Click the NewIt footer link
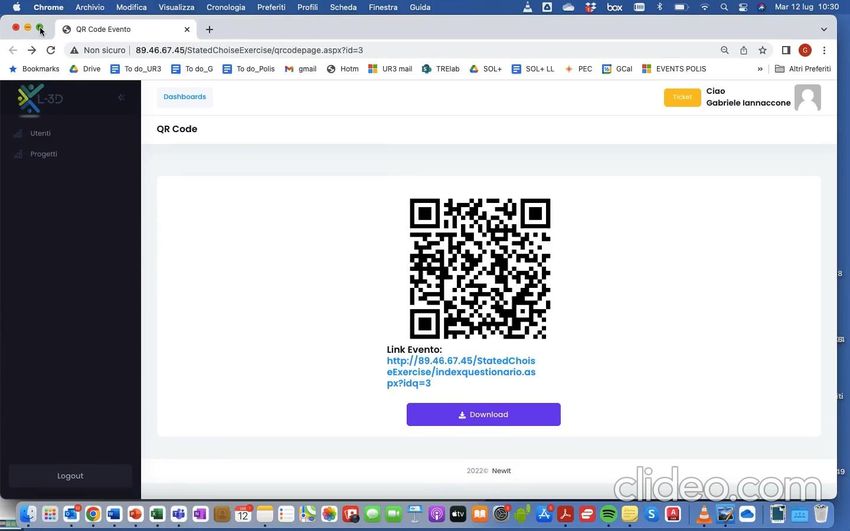850x531 pixels. pos(501,471)
